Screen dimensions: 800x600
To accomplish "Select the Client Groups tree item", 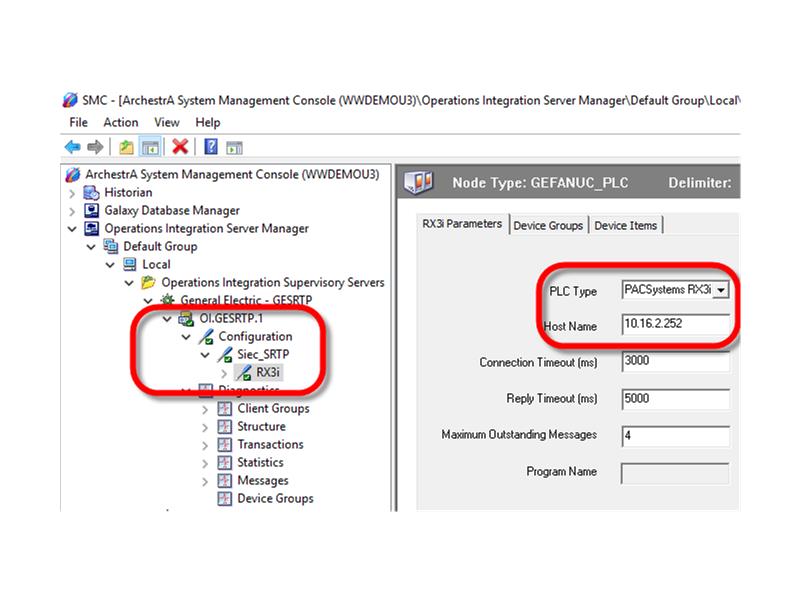I will [273, 408].
